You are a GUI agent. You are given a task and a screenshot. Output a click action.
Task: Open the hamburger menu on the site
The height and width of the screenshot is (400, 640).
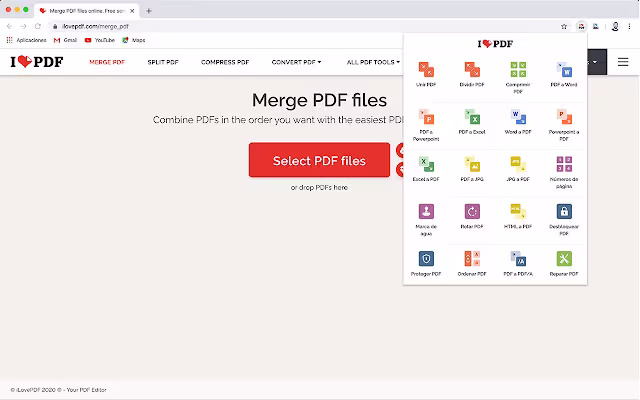click(x=623, y=62)
